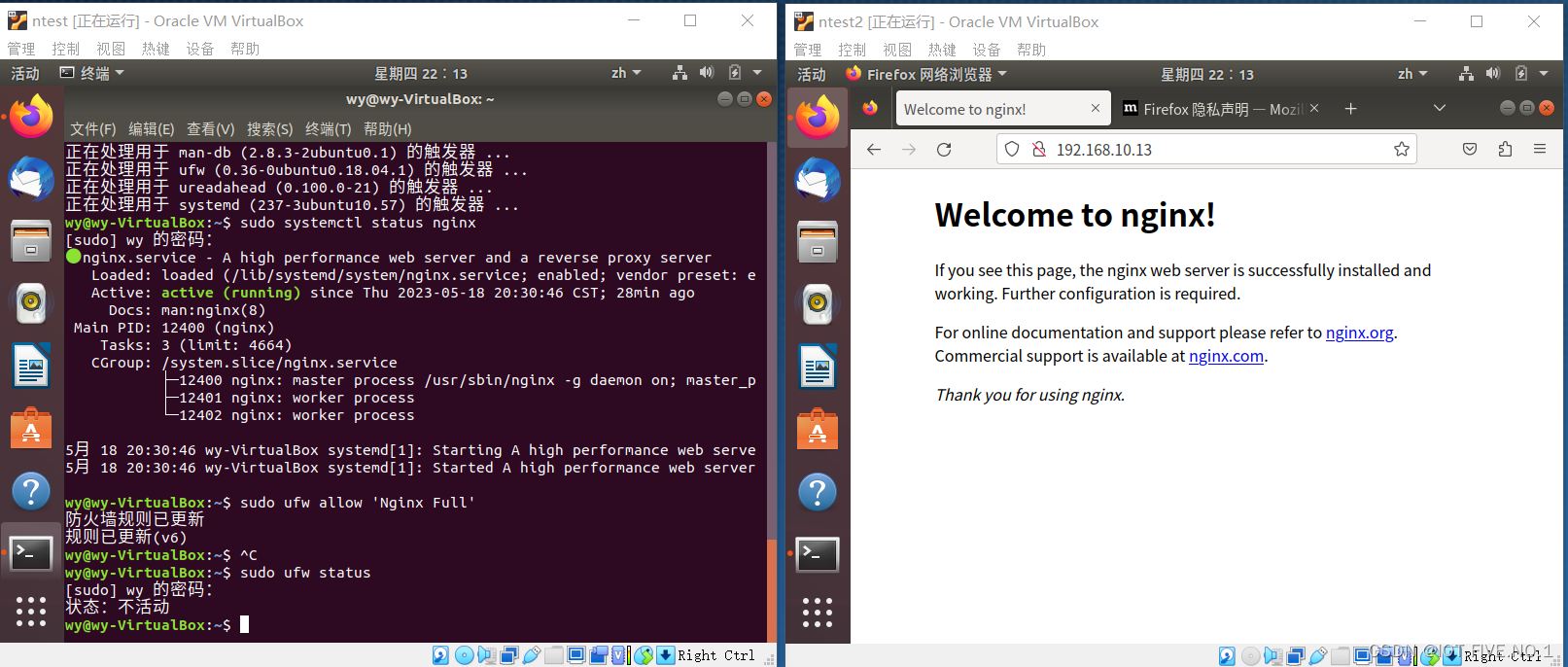Open 视图 menu in ntest2 VirtualBox window
Screen dimensions: 1568x667
point(897,50)
